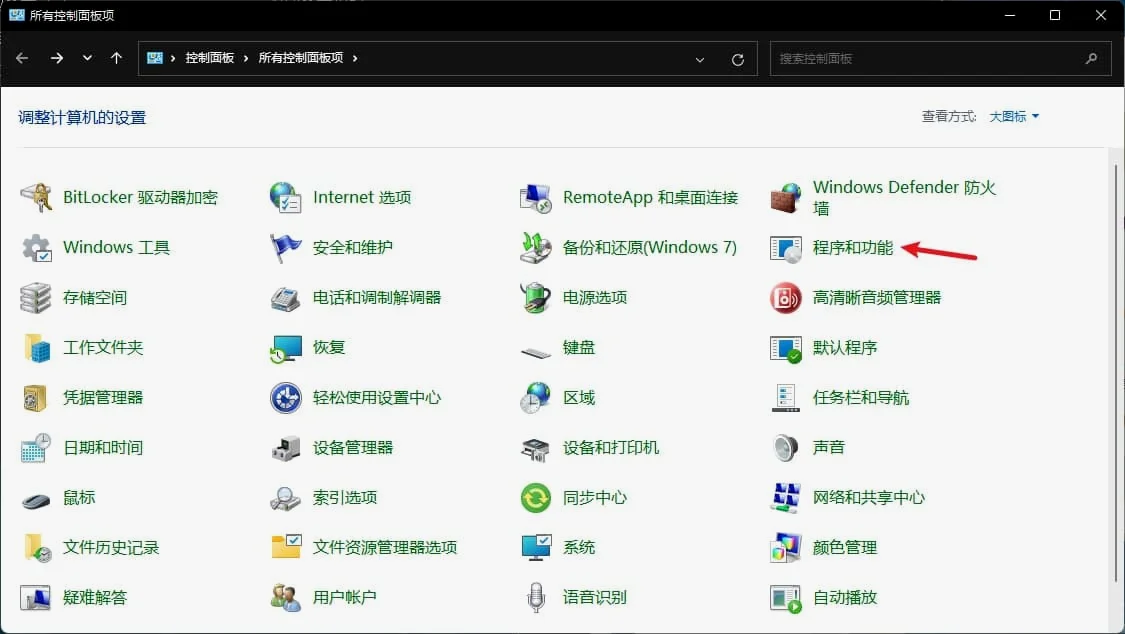Open 恢复 monitor icon

(286, 349)
